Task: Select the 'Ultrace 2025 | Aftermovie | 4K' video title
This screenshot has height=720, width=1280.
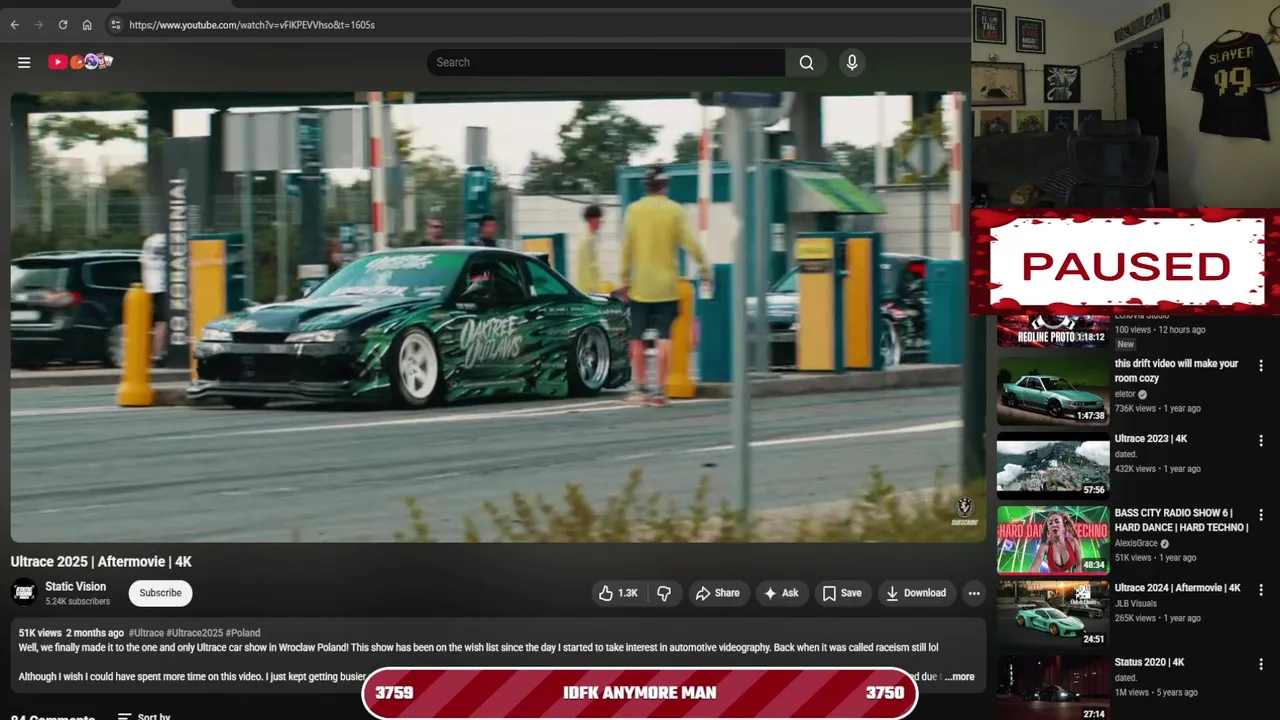Action: tap(101, 562)
